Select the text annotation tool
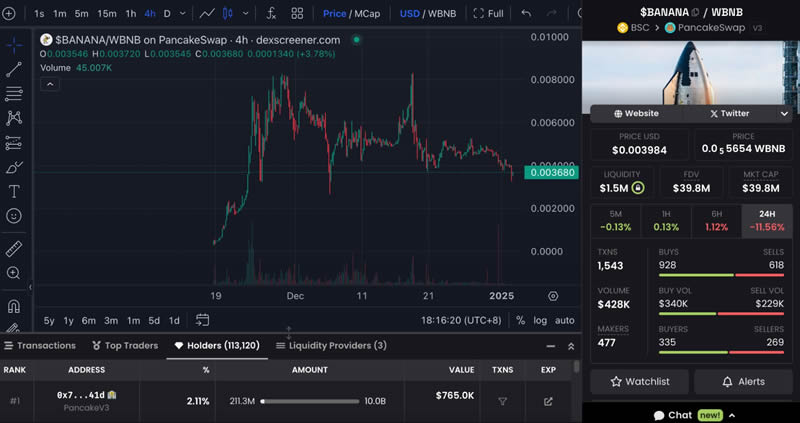Image resolution: width=800 pixels, height=423 pixels. pyautogui.click(x=14, y=191)
